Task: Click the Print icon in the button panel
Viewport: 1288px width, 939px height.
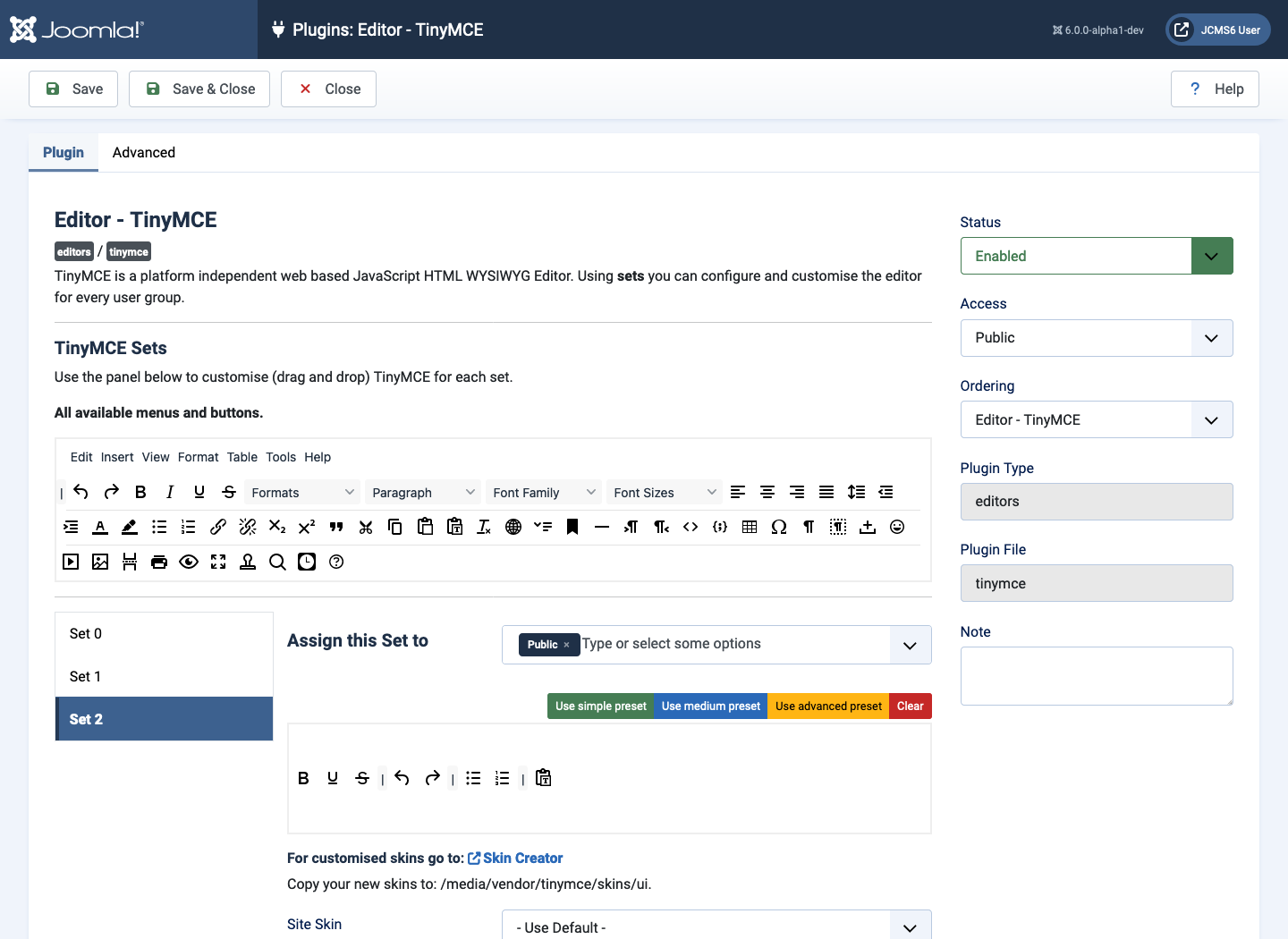Action: 159,562
